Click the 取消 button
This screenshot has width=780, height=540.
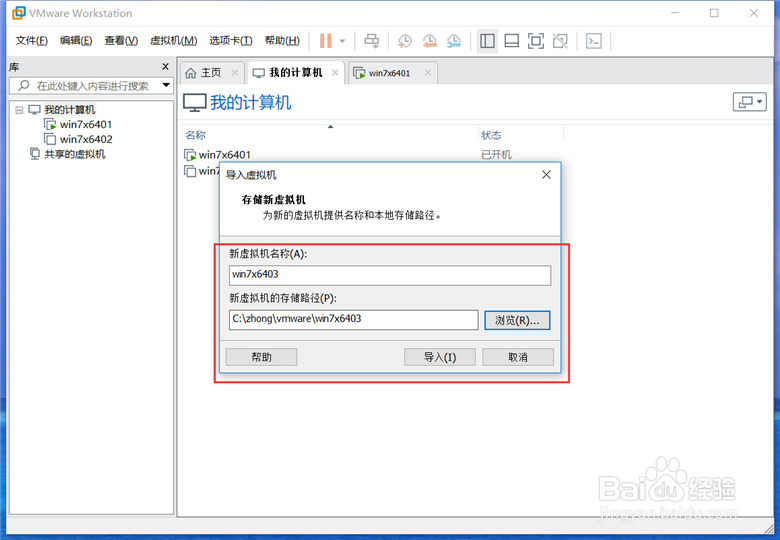pyautogui.click(x=518, y=357)
